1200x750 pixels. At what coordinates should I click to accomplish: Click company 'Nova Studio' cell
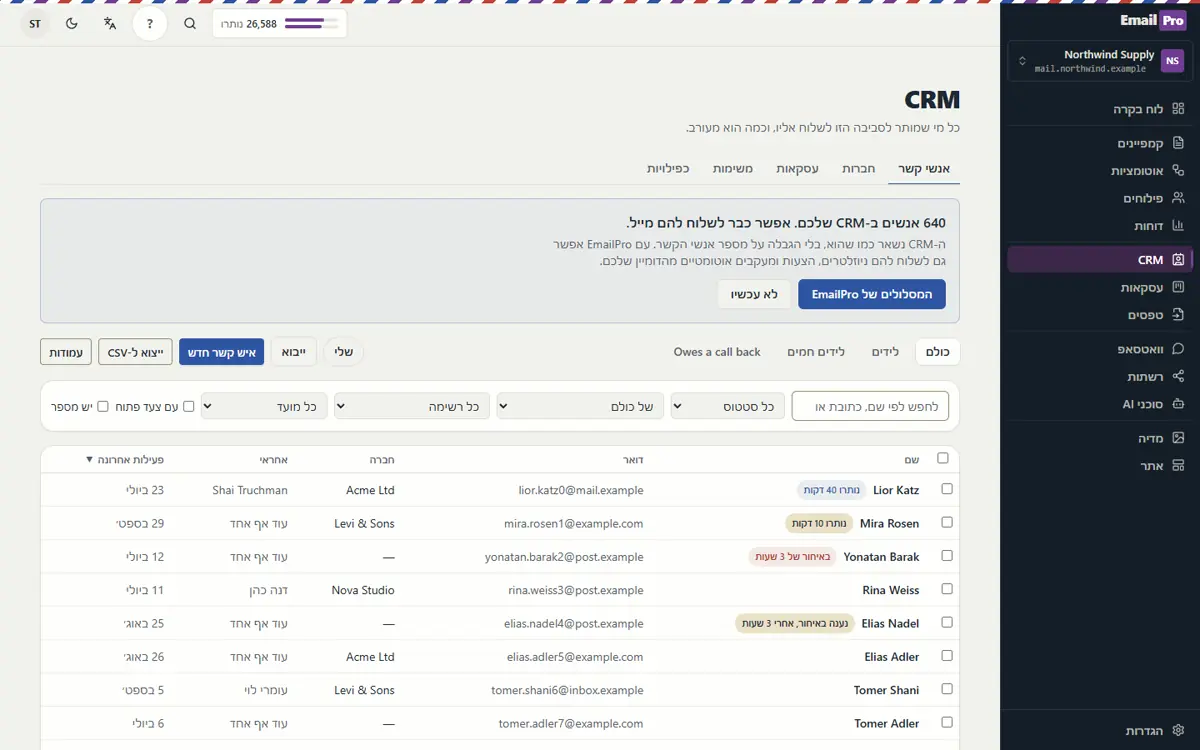tap(363, 590)
